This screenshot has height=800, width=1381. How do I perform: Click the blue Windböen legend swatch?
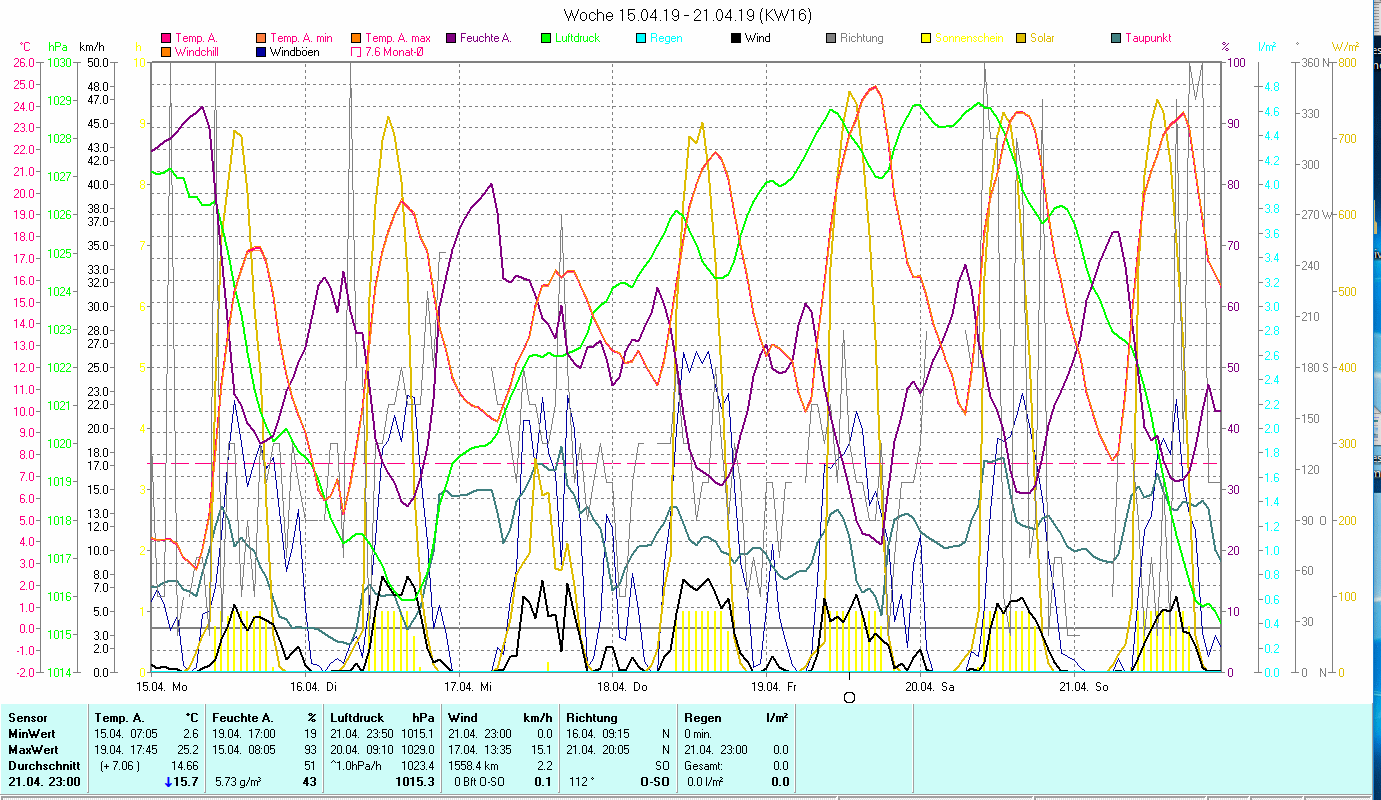[260, 51]
